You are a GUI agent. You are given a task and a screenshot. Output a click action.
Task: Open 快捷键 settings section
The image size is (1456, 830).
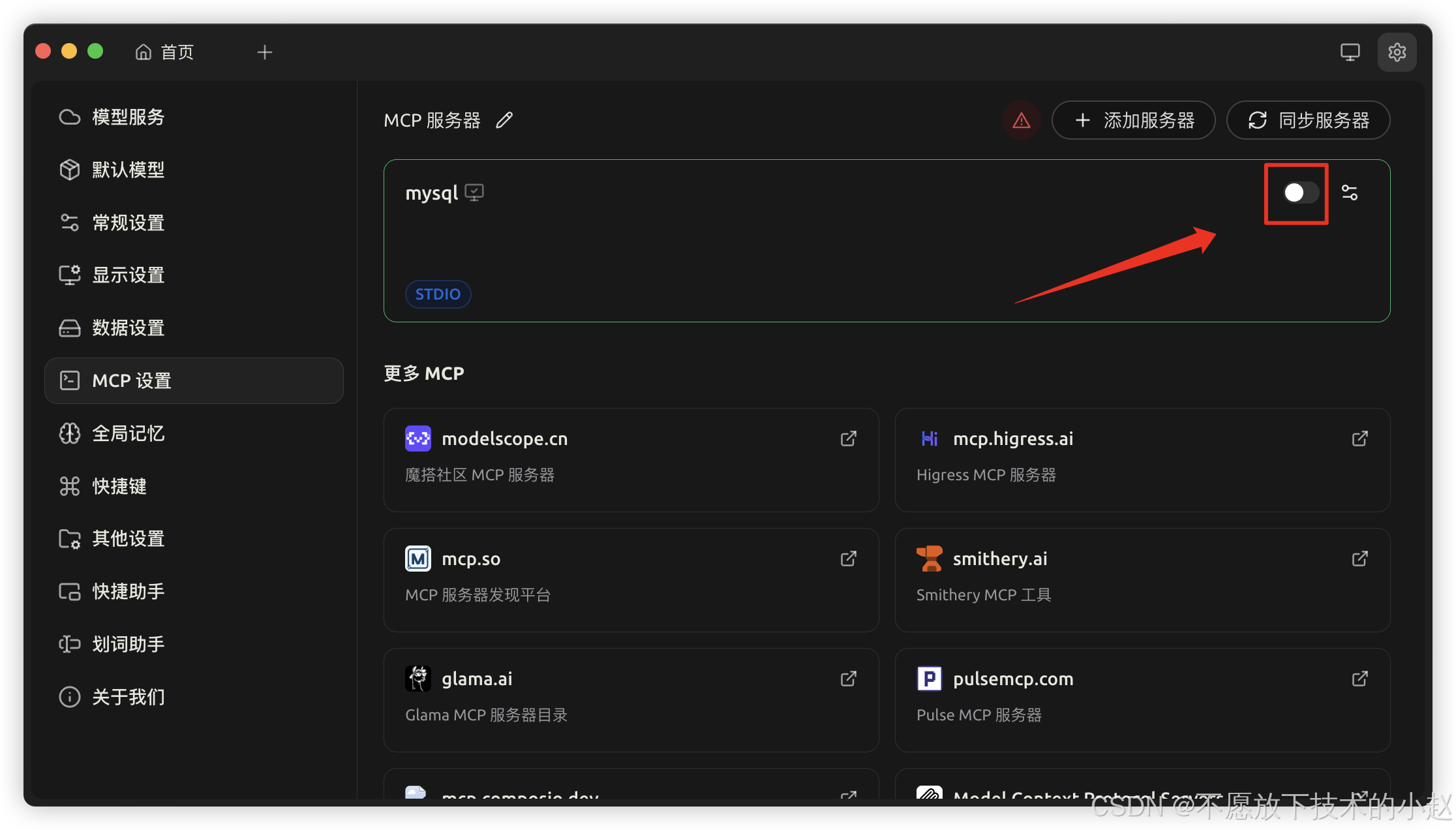click(x=194, y=486)
